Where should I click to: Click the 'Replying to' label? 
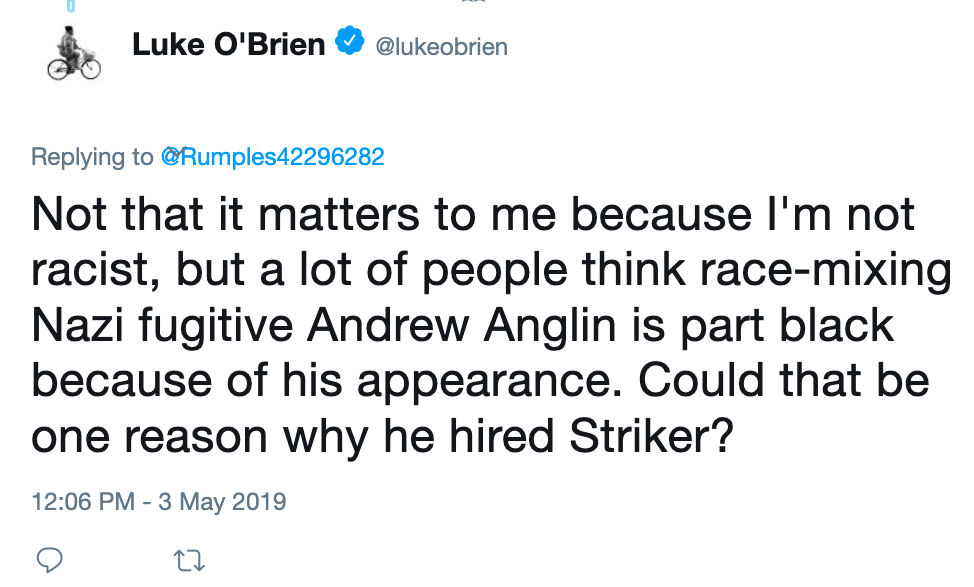click(92, 157)
